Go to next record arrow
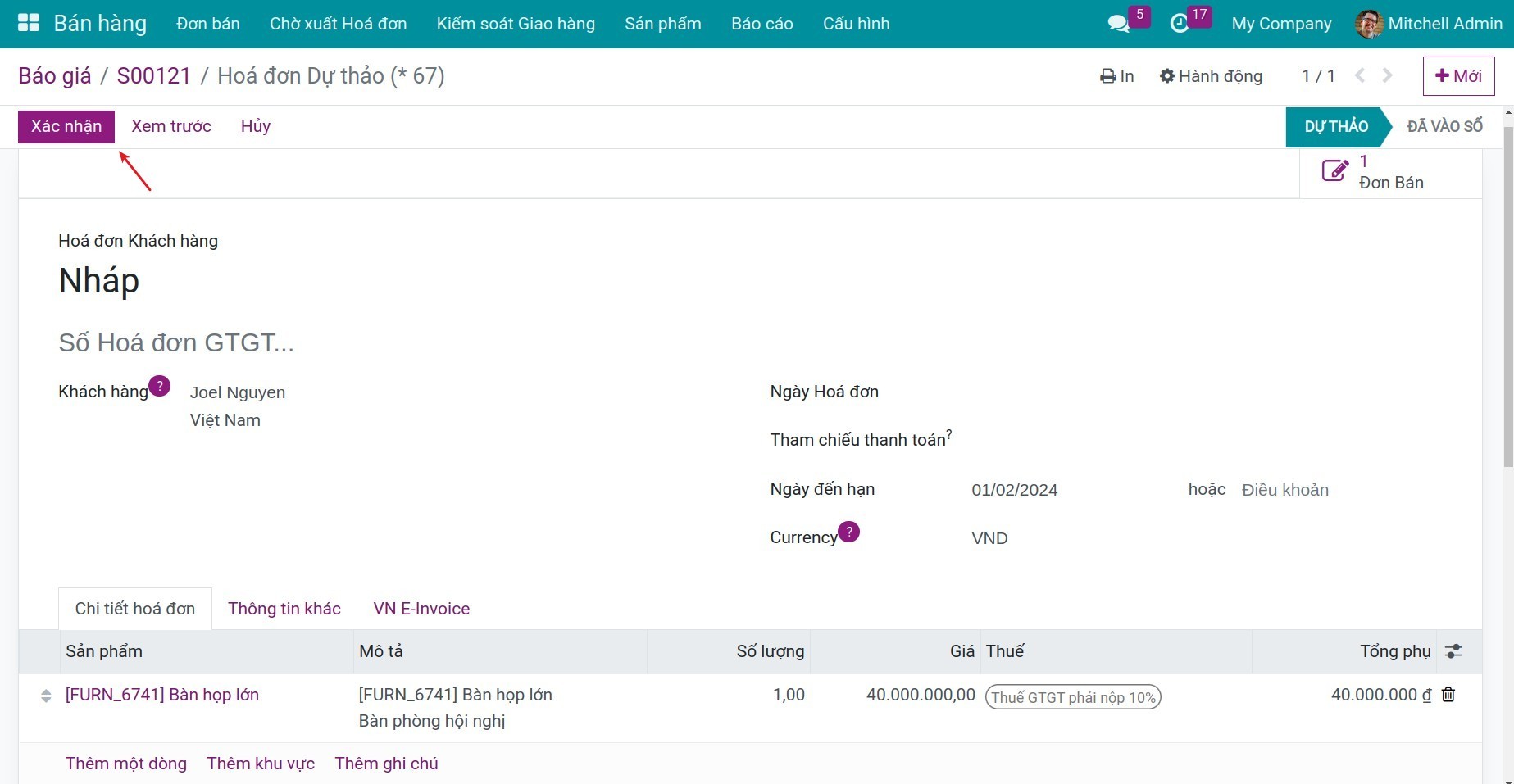1514x784 pixels. click(x=1387, y=75)
